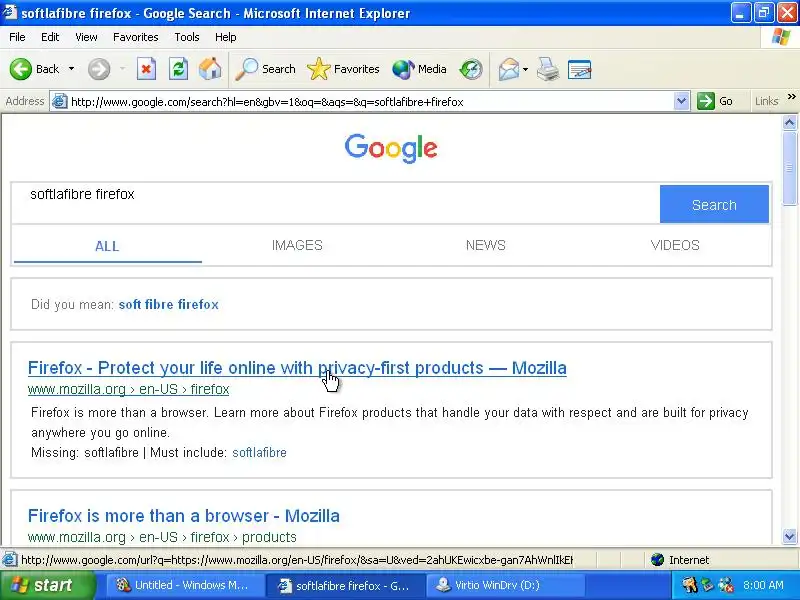Click the softlafibre firefox search field

336,203
